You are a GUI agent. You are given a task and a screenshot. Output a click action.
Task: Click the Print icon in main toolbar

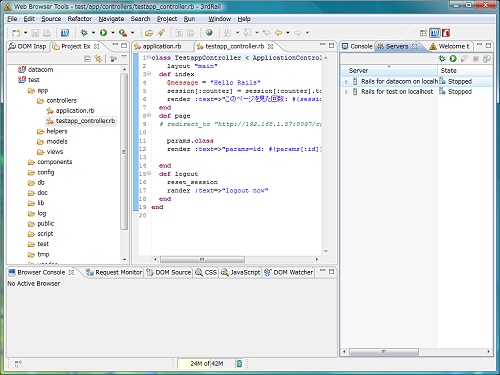pyautogui.click(x=47, y=33)
